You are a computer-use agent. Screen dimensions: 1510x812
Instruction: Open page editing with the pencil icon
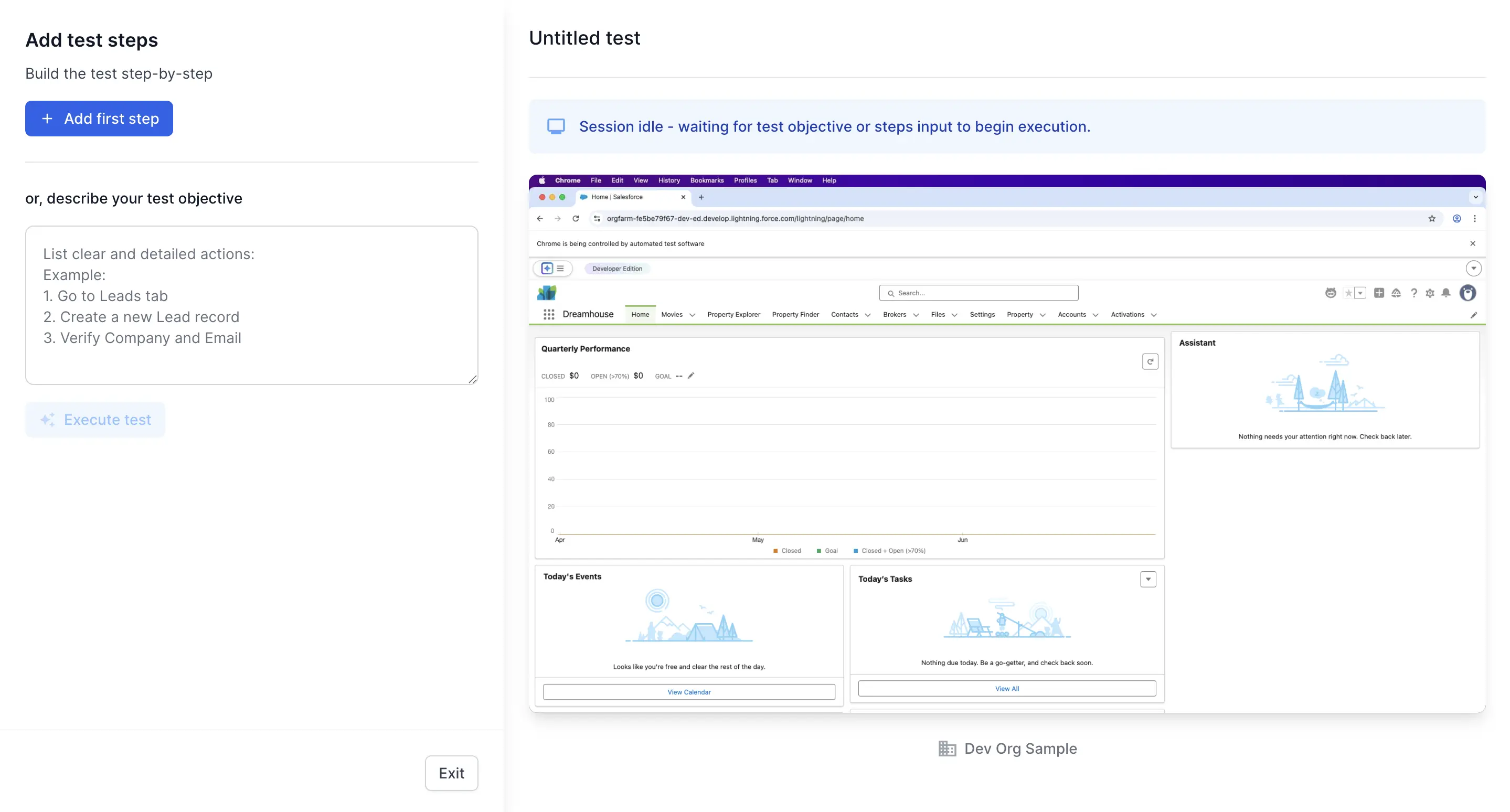point(1474,315)
